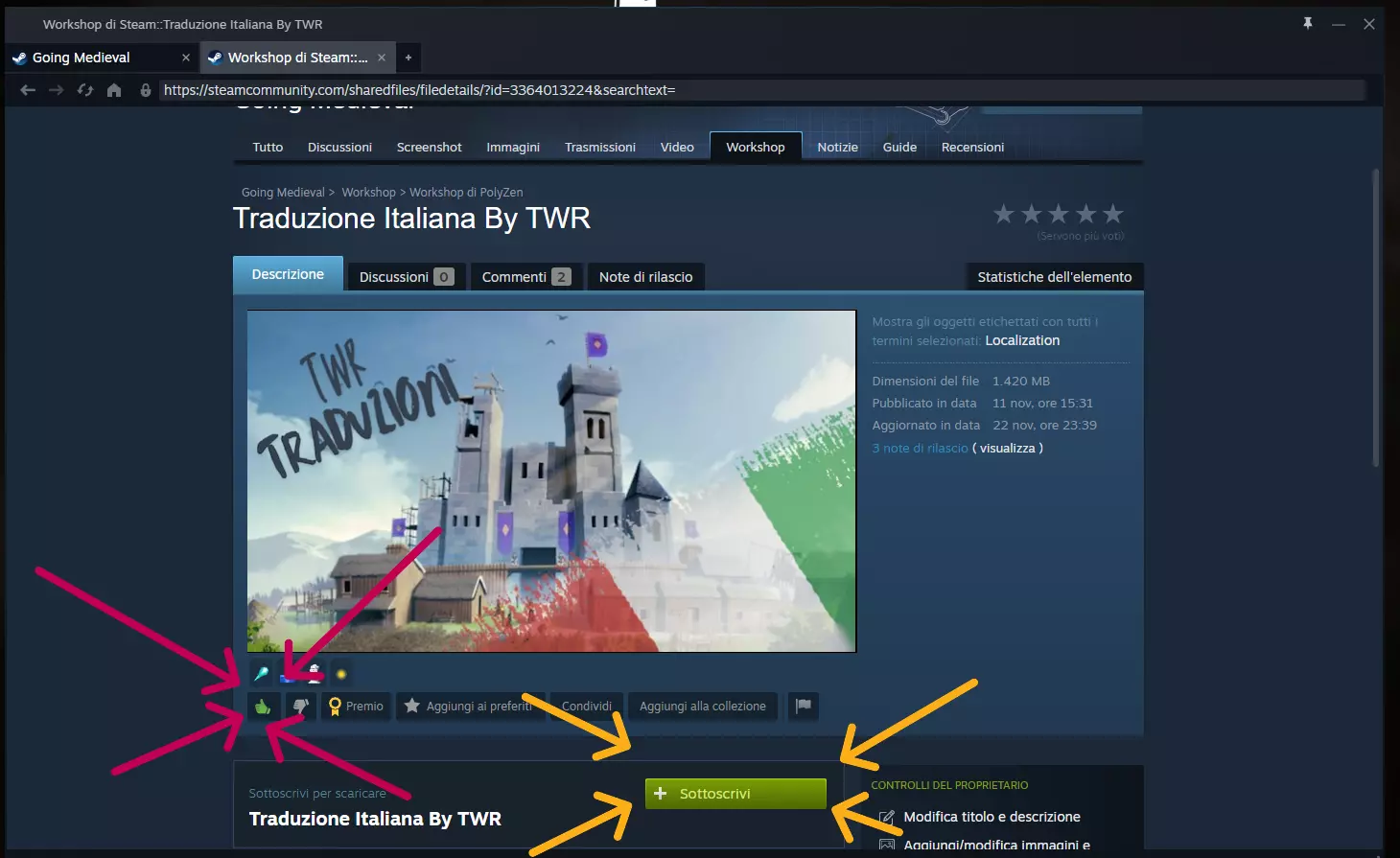Open the Note di rilascio tab
The width and height of the screenshot is (1400, 858).
tap(645, 277)
